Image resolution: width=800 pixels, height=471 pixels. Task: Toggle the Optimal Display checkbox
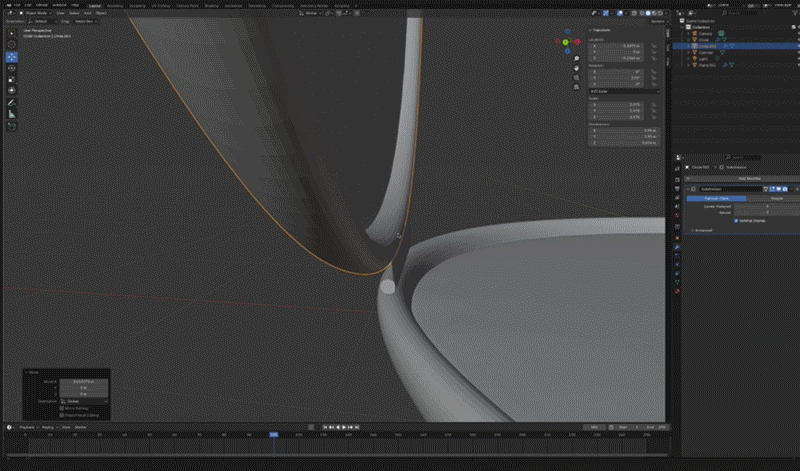(737, 220)
